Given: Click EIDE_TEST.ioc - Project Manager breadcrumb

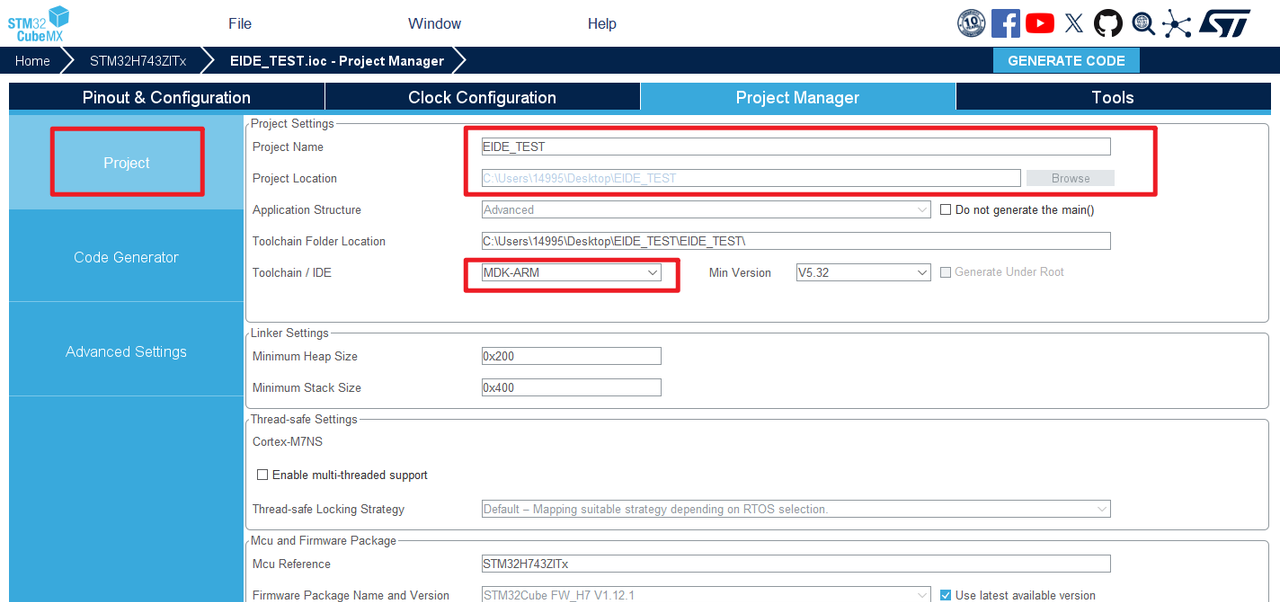Looking at the screenshot, I should pos(337,61).
